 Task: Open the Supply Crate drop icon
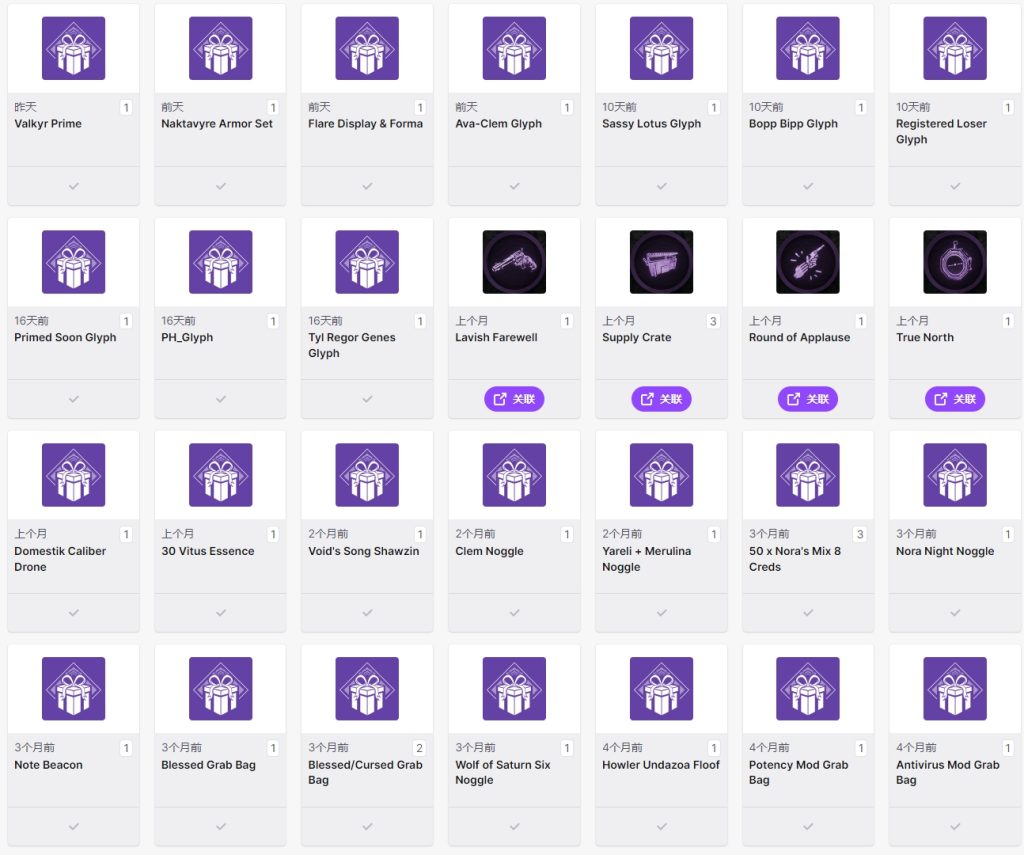click(661, 262)
